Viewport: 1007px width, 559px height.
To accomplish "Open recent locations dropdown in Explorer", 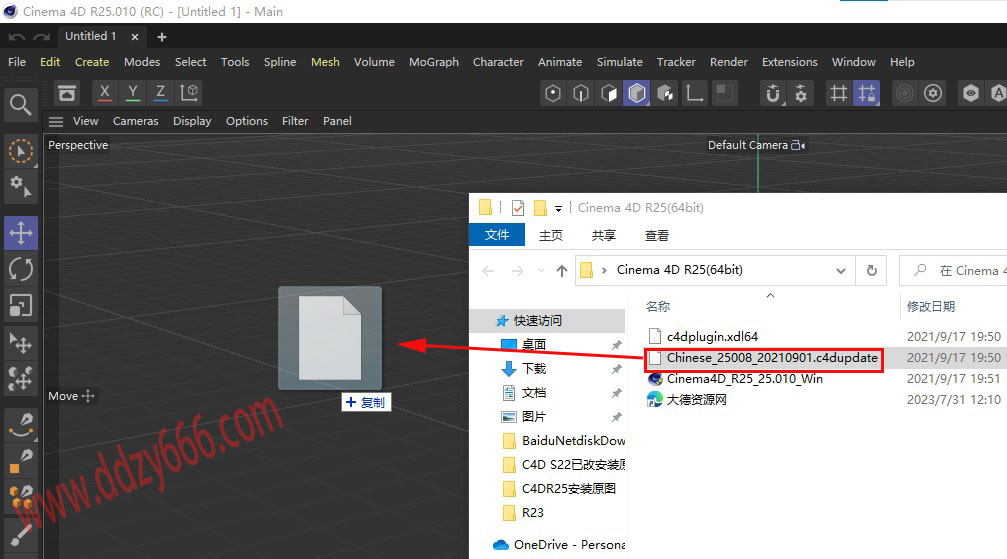I will point(541,271).
